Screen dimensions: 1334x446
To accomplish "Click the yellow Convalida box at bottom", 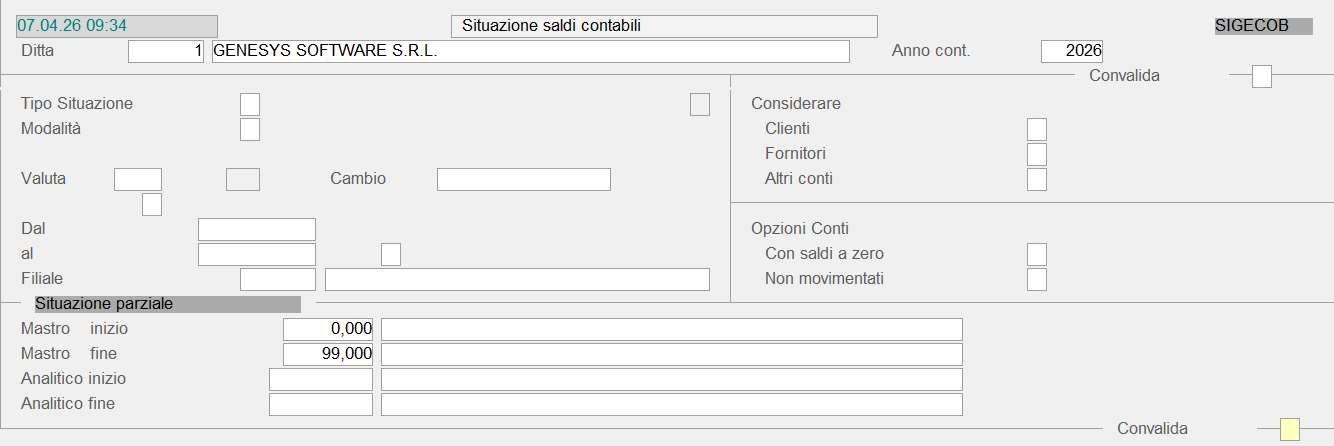I will pyautogui.click(x=1290, y=429).
